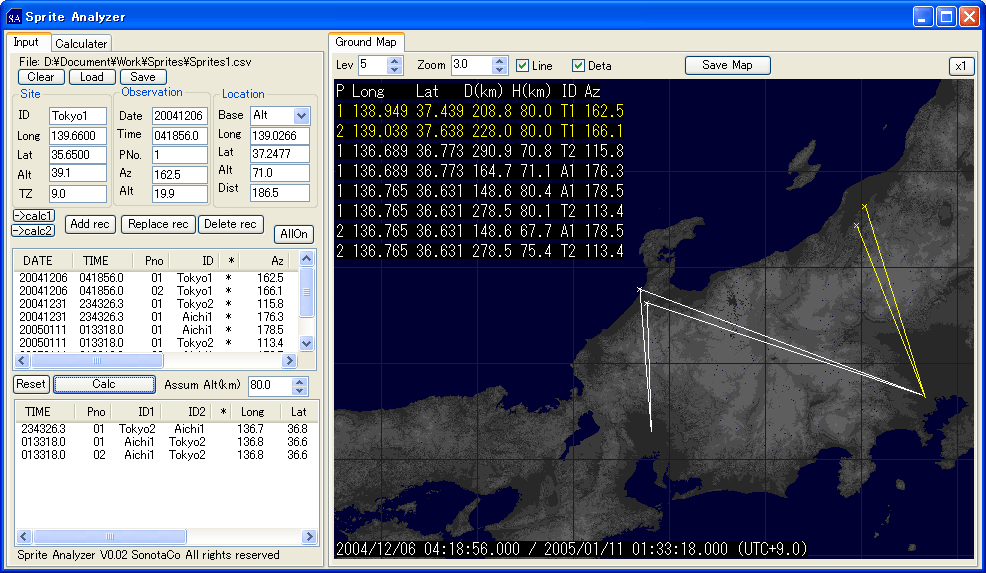Toggle the Line checkbox
The height and width of the screenshot is (573, 986).
pos(523,66)
